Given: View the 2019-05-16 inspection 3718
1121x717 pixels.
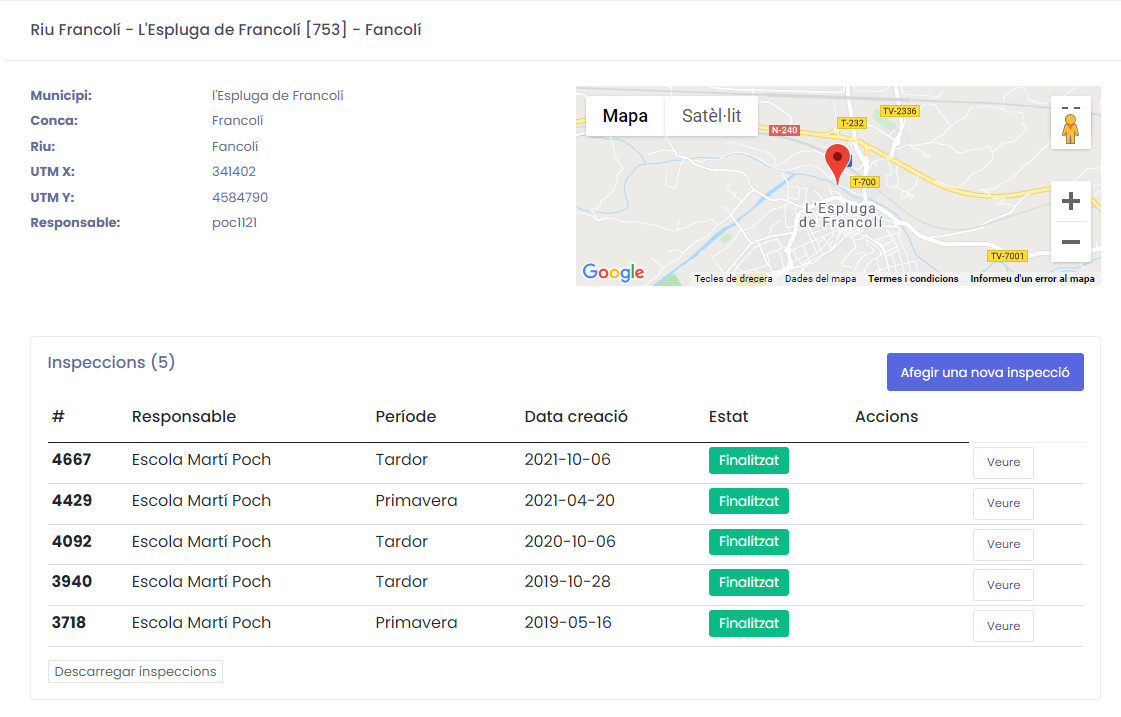Looking at the screenshot, I should pos(1003,626).
